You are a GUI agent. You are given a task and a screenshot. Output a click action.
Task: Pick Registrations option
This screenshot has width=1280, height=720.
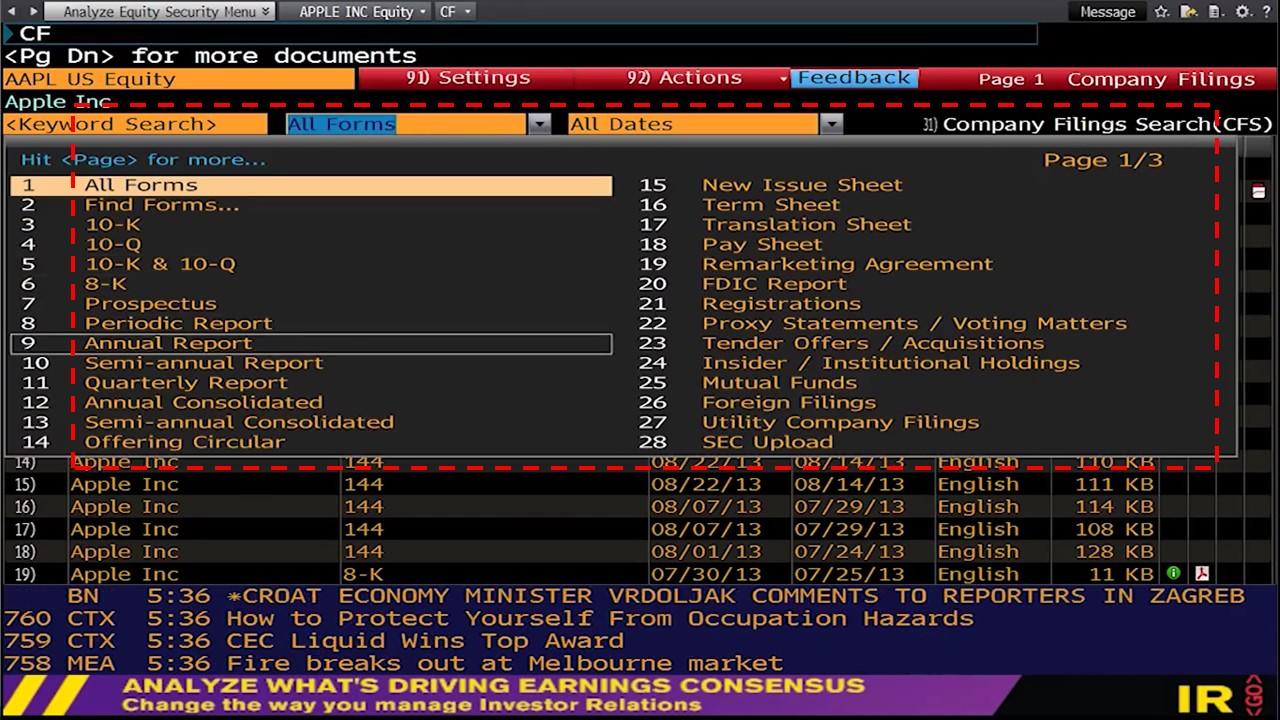[781, 304]
